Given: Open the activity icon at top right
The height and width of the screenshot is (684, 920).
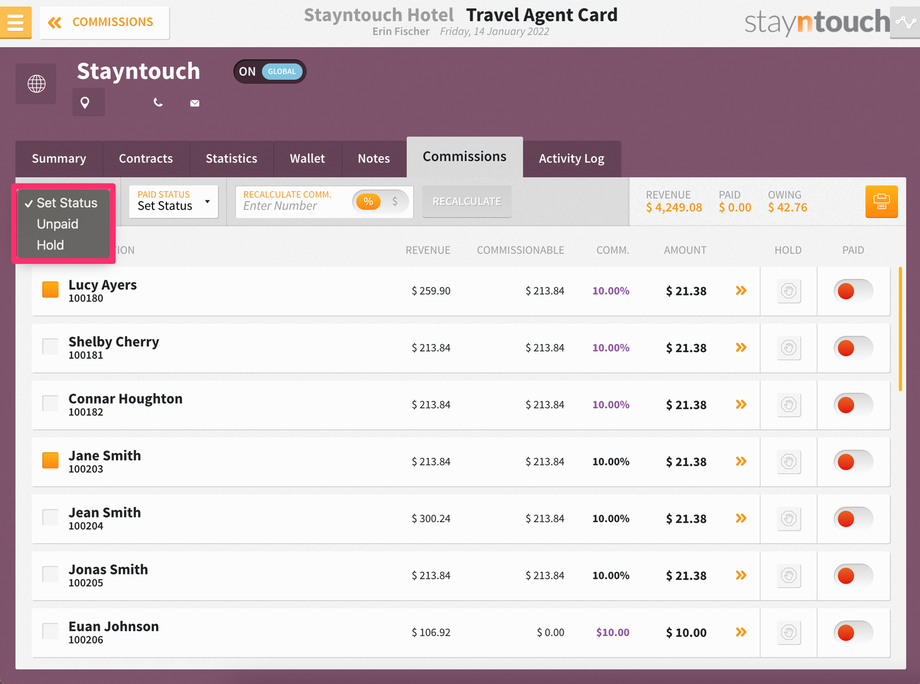Looking at the screenshot, I should [x=905, y=23].
